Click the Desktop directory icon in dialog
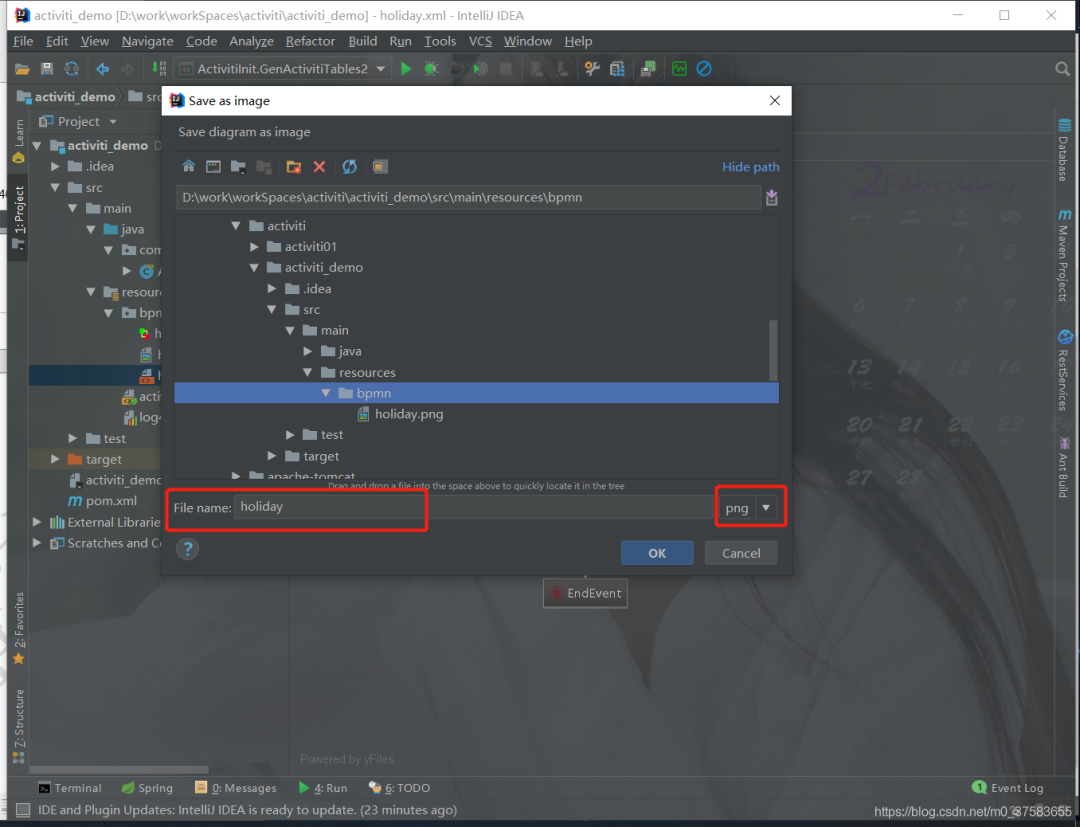The height and width of the screenshot is (827, 1080). pos(214,167)
